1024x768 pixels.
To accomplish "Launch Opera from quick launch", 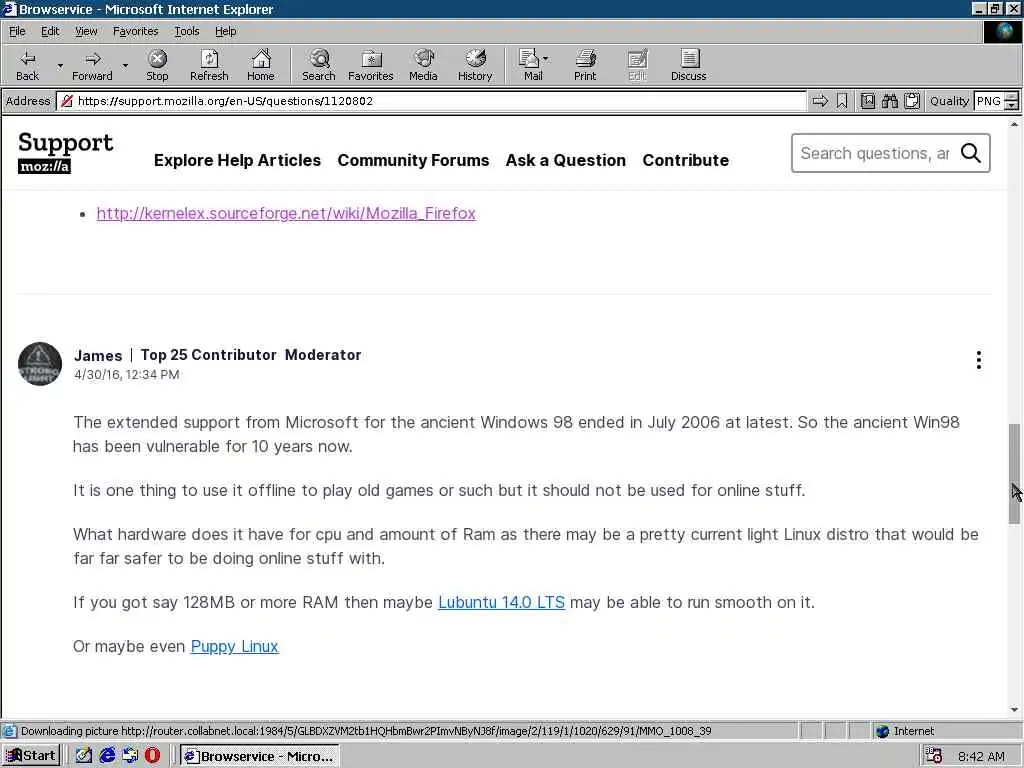I will [x=152, y=756].
